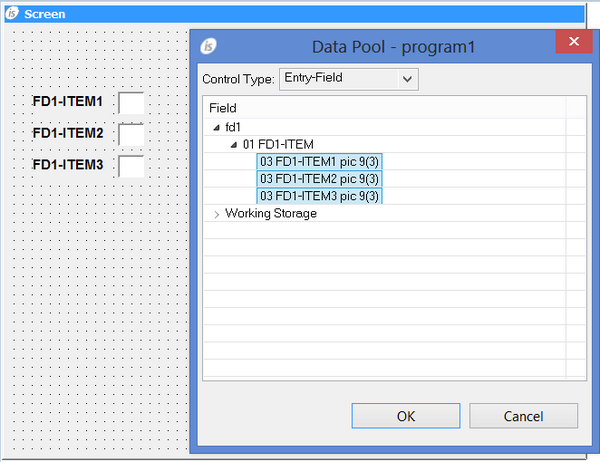Collapse the fd1 tree node arrow
This screenshot has width=600, height=462.
pyautogui.click(x=216, y=128)
